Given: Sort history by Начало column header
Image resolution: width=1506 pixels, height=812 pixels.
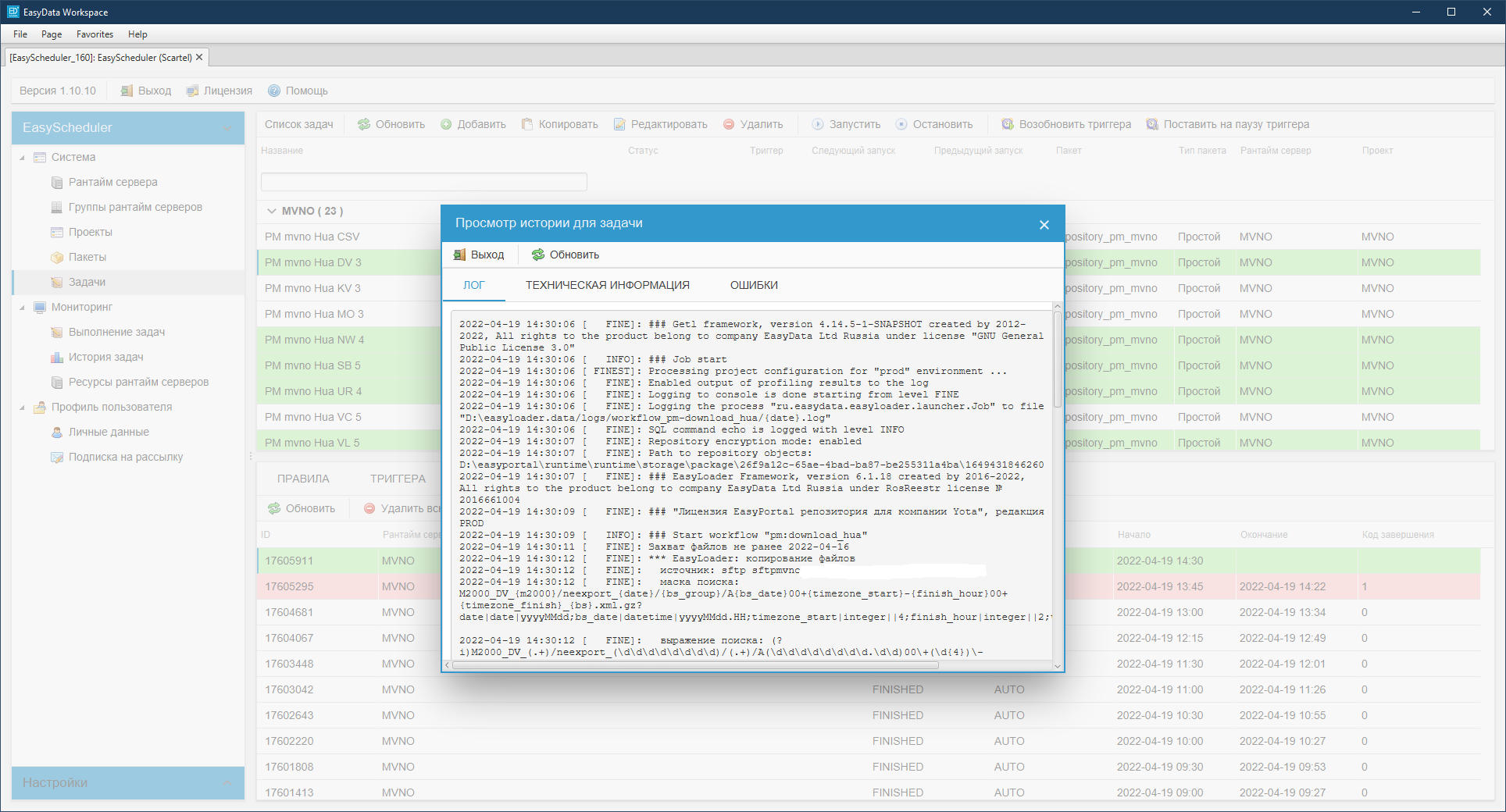Looking at the screenshot, I should pos(1134,535).
